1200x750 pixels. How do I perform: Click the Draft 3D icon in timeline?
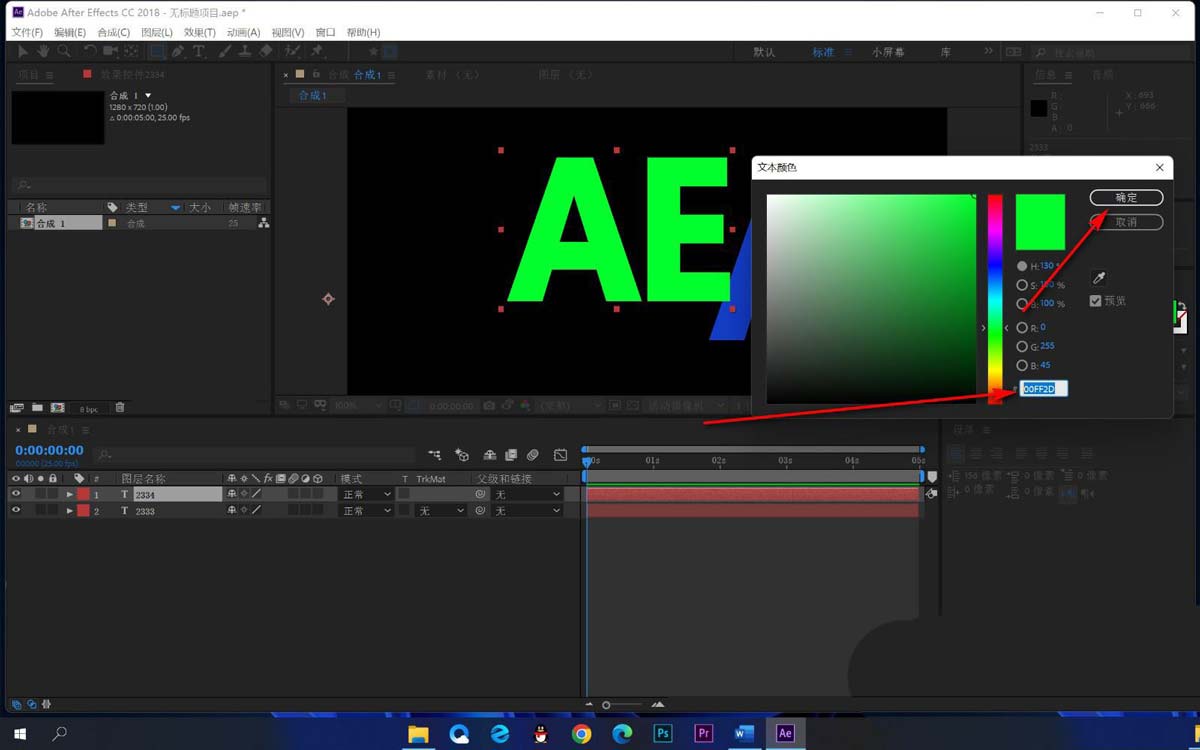pos(462,455)
